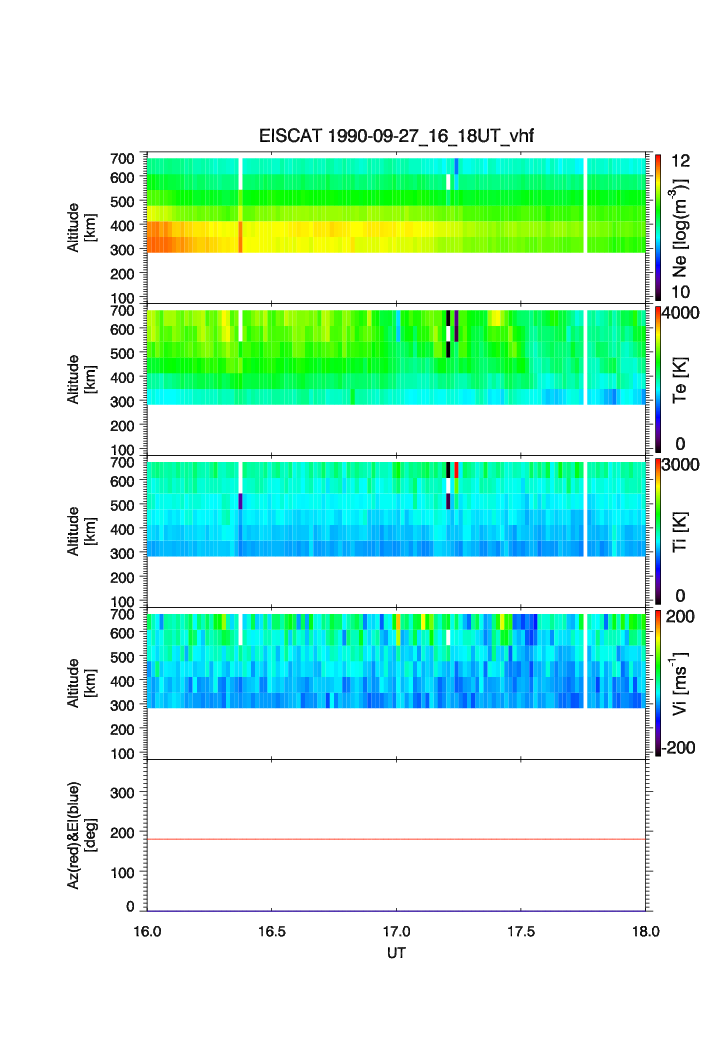Click the 16.5 tick on the UT axis
This screenshot has height=1063, width=708.
[x=271, y=931]
